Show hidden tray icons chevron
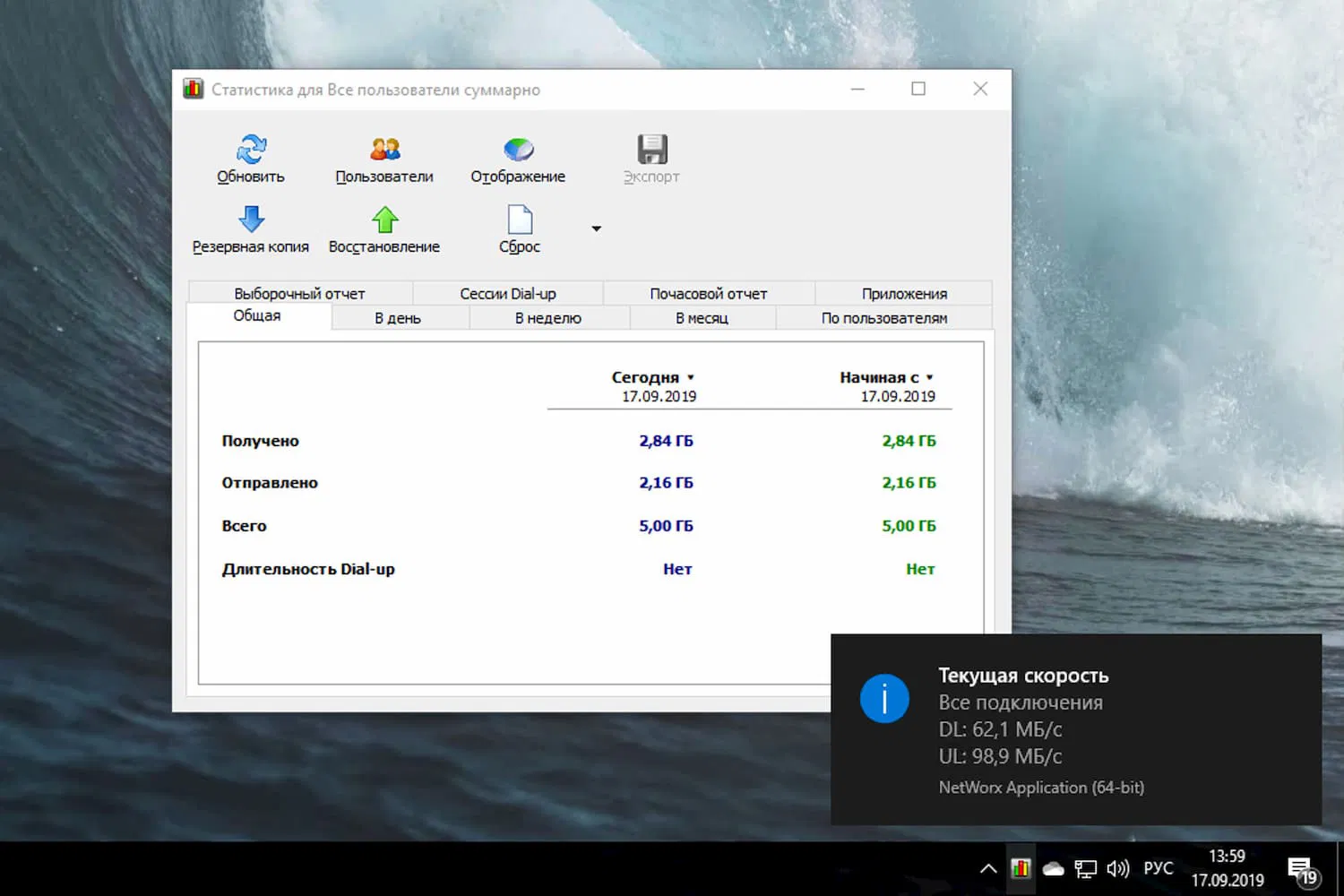 pyautogui.click(x=988, y=868)
